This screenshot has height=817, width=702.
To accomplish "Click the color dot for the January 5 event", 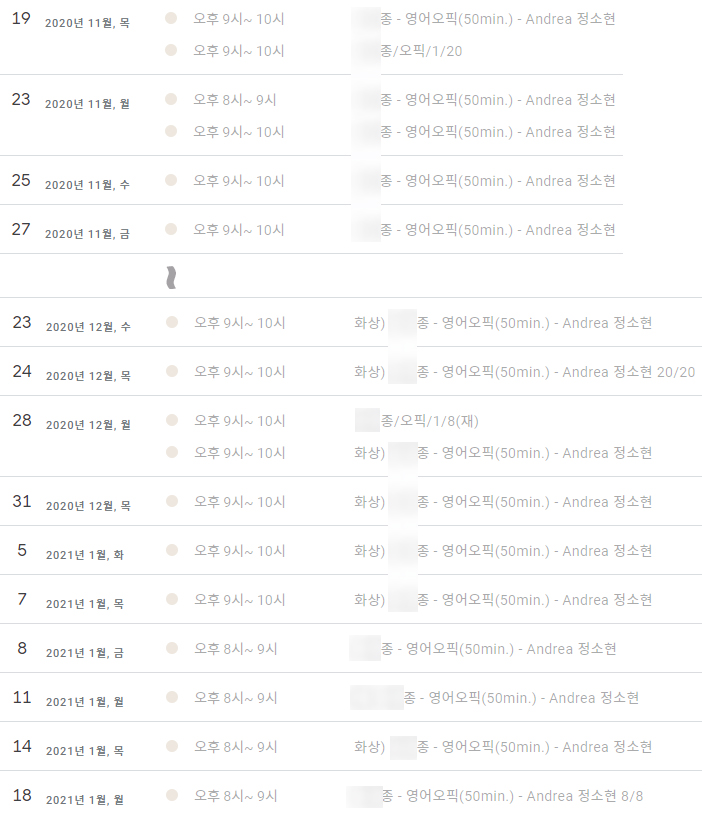I will (171, 551).
